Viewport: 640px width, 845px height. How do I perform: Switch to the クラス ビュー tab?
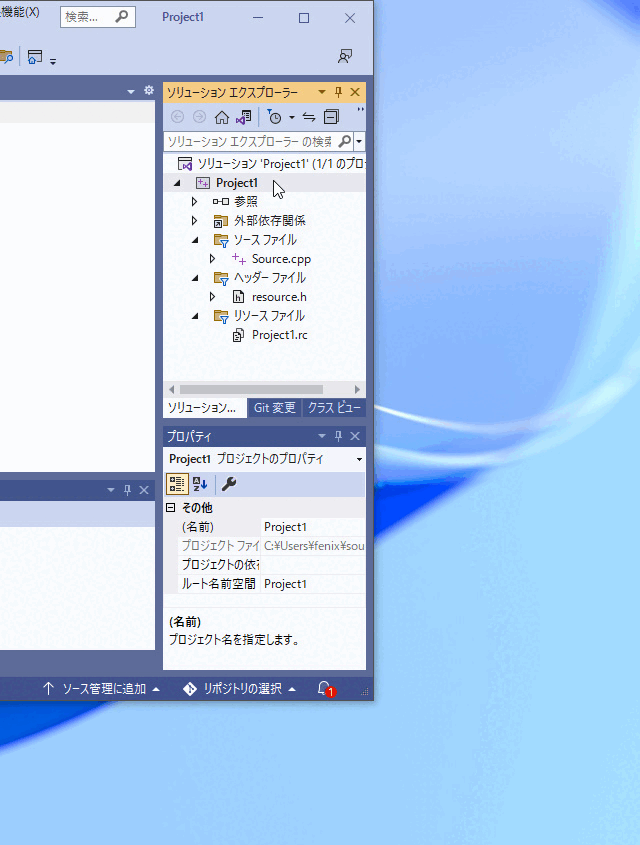[x=334, y=407]
